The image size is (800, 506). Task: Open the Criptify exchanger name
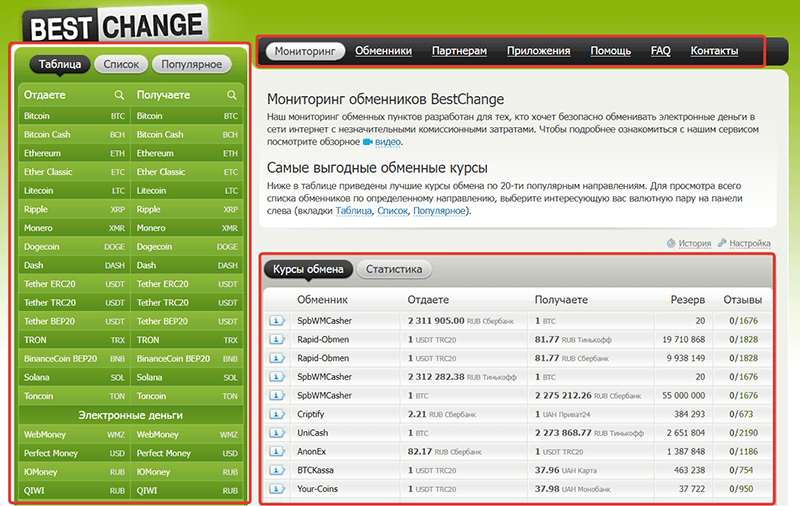point(311,414)
